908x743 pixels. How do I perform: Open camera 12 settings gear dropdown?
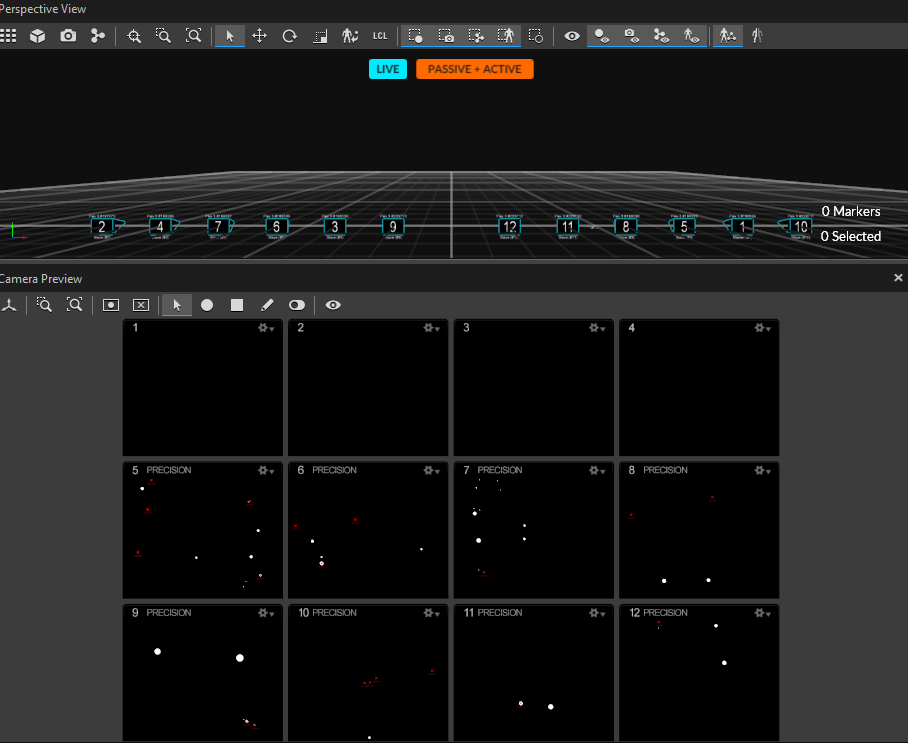pos(759,612)
